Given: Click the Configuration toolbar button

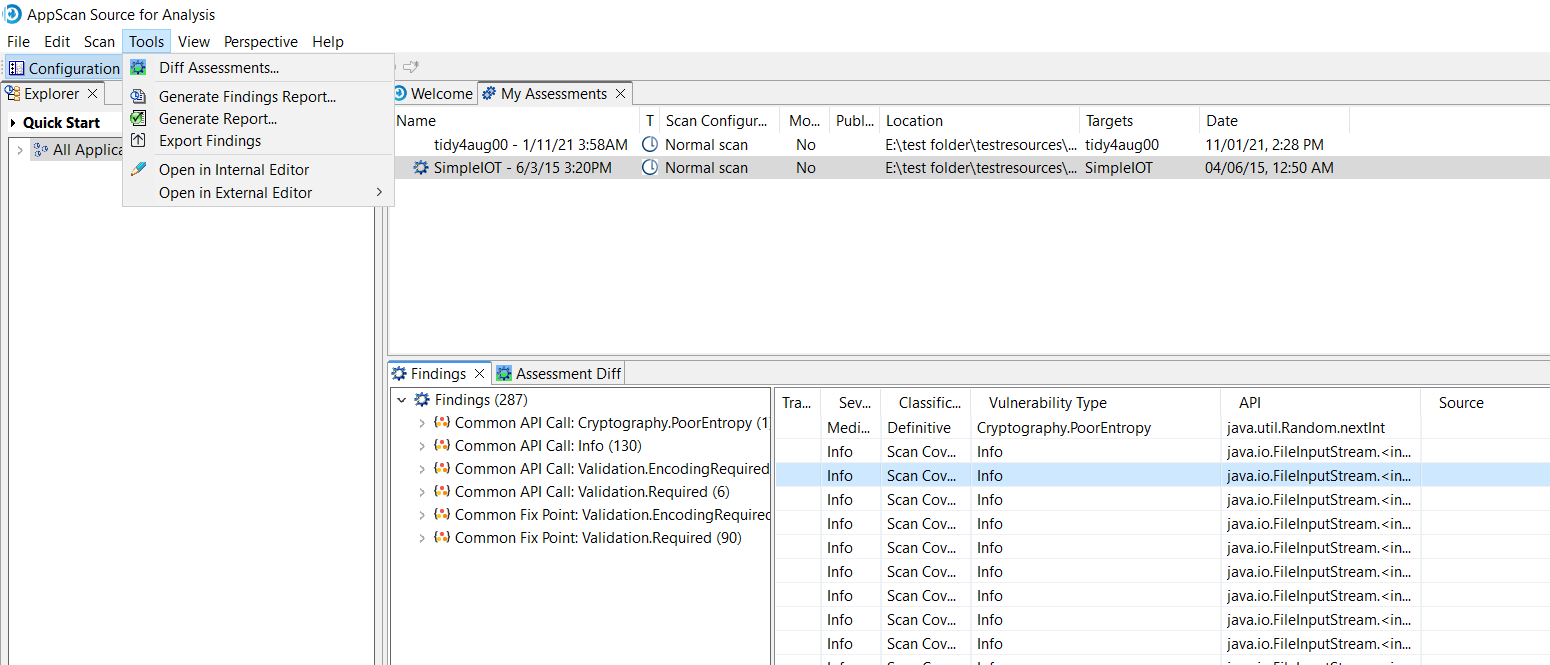Looking at the screenshot, I should coord(63,69).
